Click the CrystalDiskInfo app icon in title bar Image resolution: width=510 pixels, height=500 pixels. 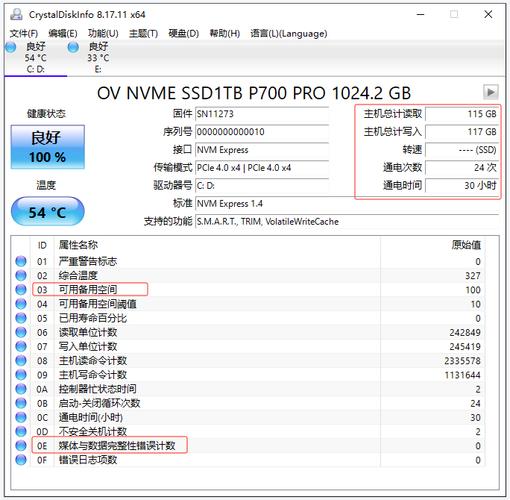coord(16,14)
